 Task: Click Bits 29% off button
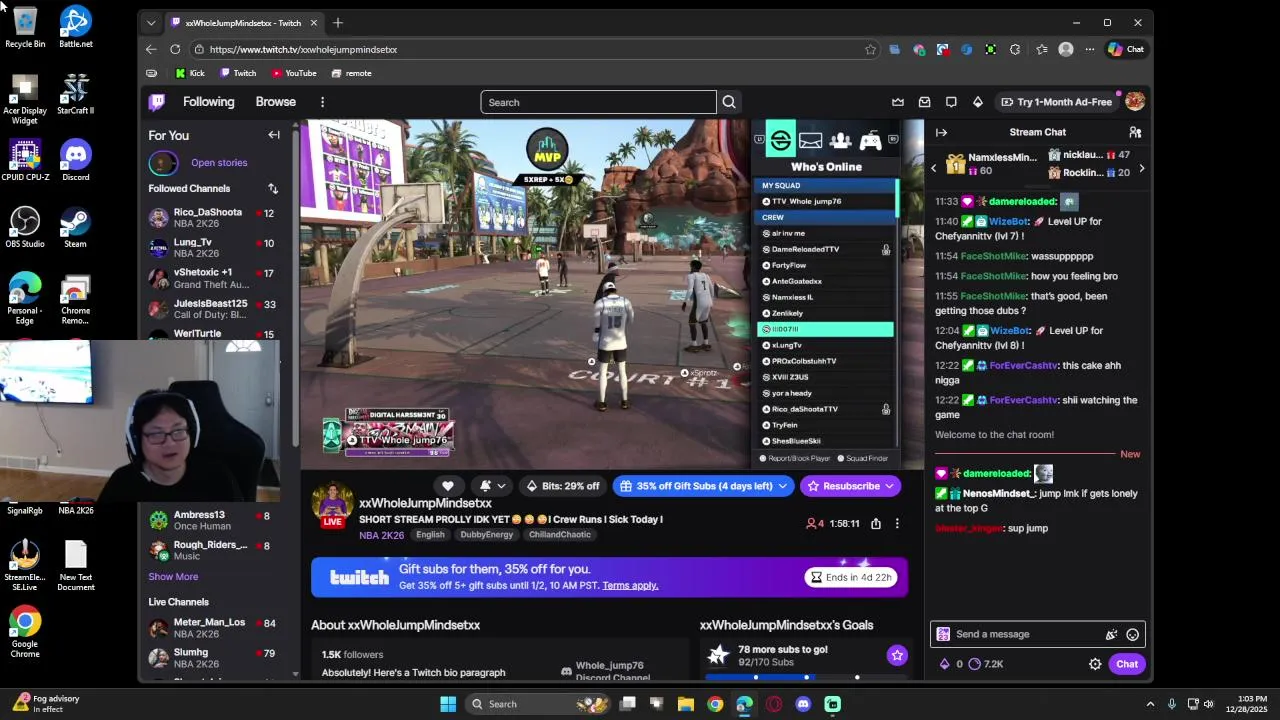563,486
